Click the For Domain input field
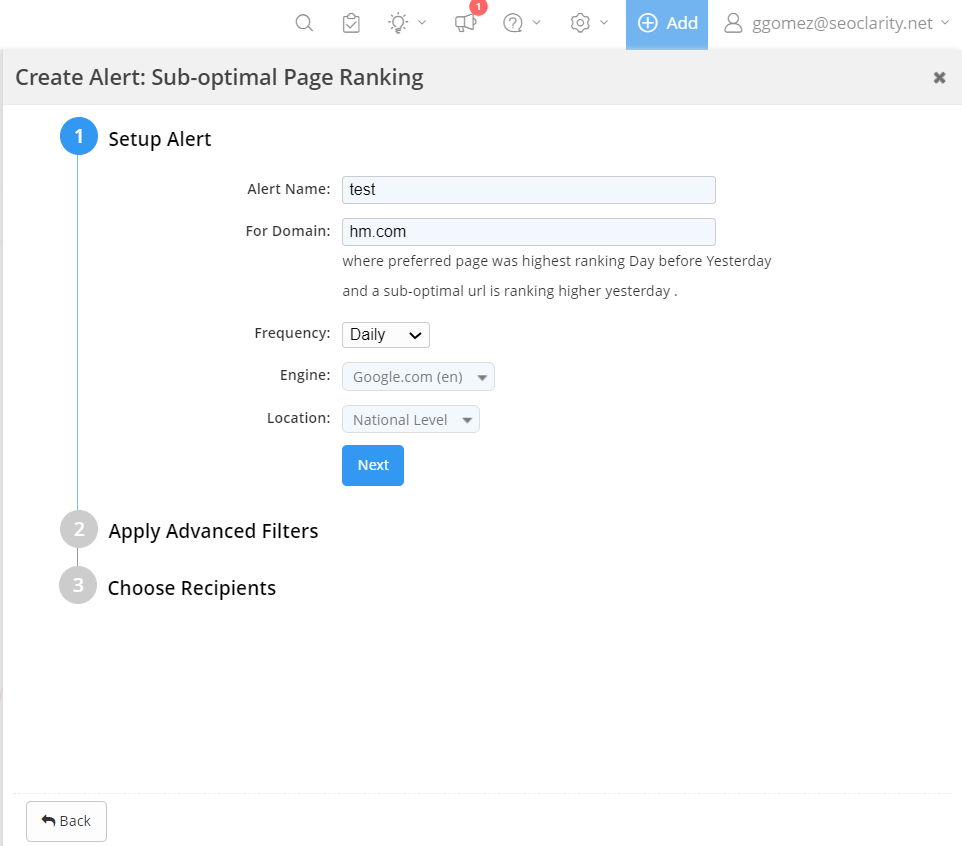962x846 pixels. tap(528, 232)
